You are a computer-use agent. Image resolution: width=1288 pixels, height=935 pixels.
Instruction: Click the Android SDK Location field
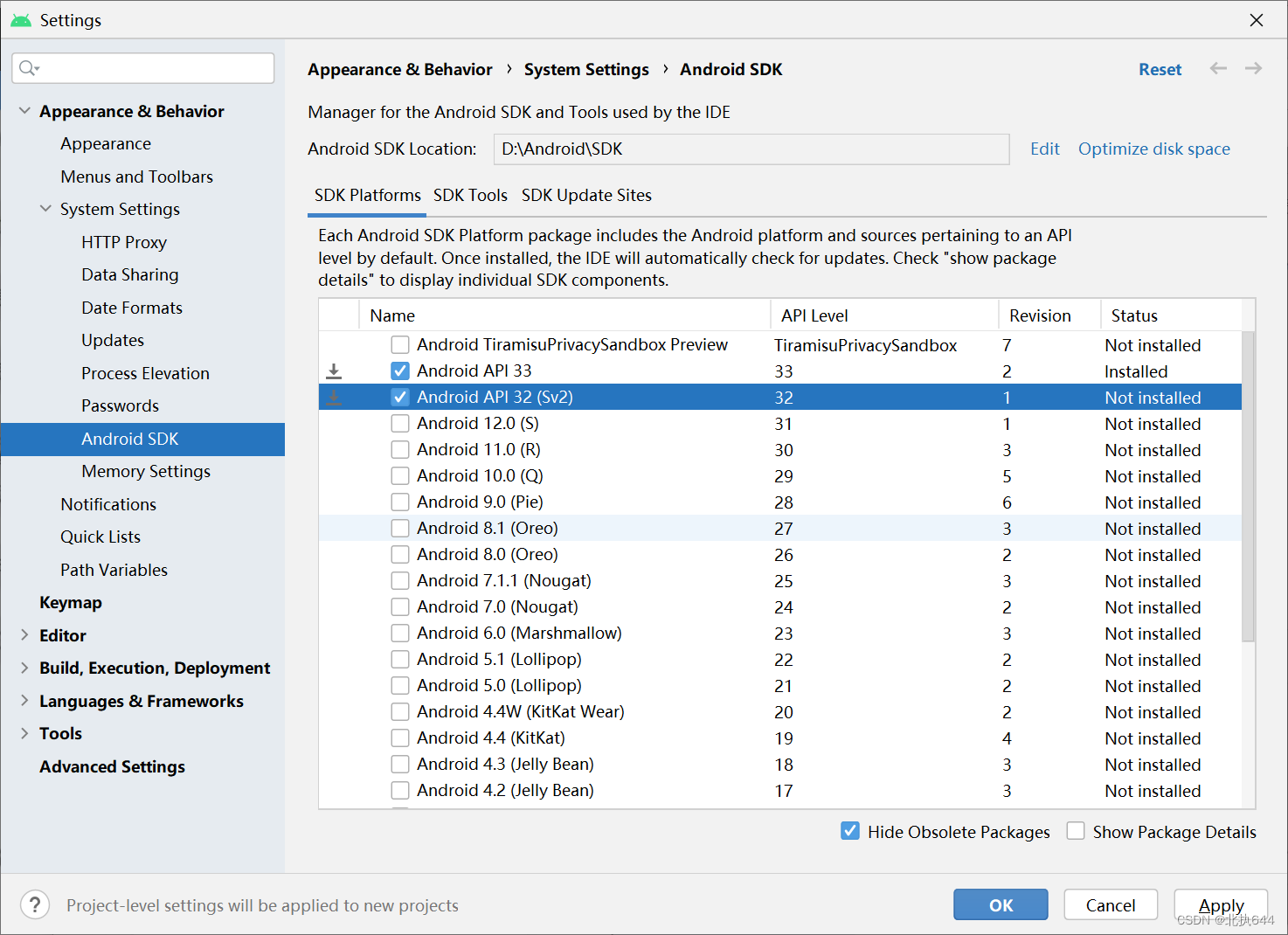point(751,149)
